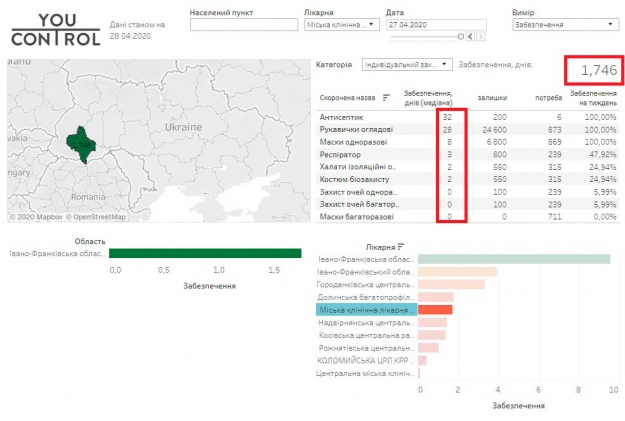Click Долинська багатопрофільна hospital label
The image size is (625, 421).
click(x=365, y=297)
